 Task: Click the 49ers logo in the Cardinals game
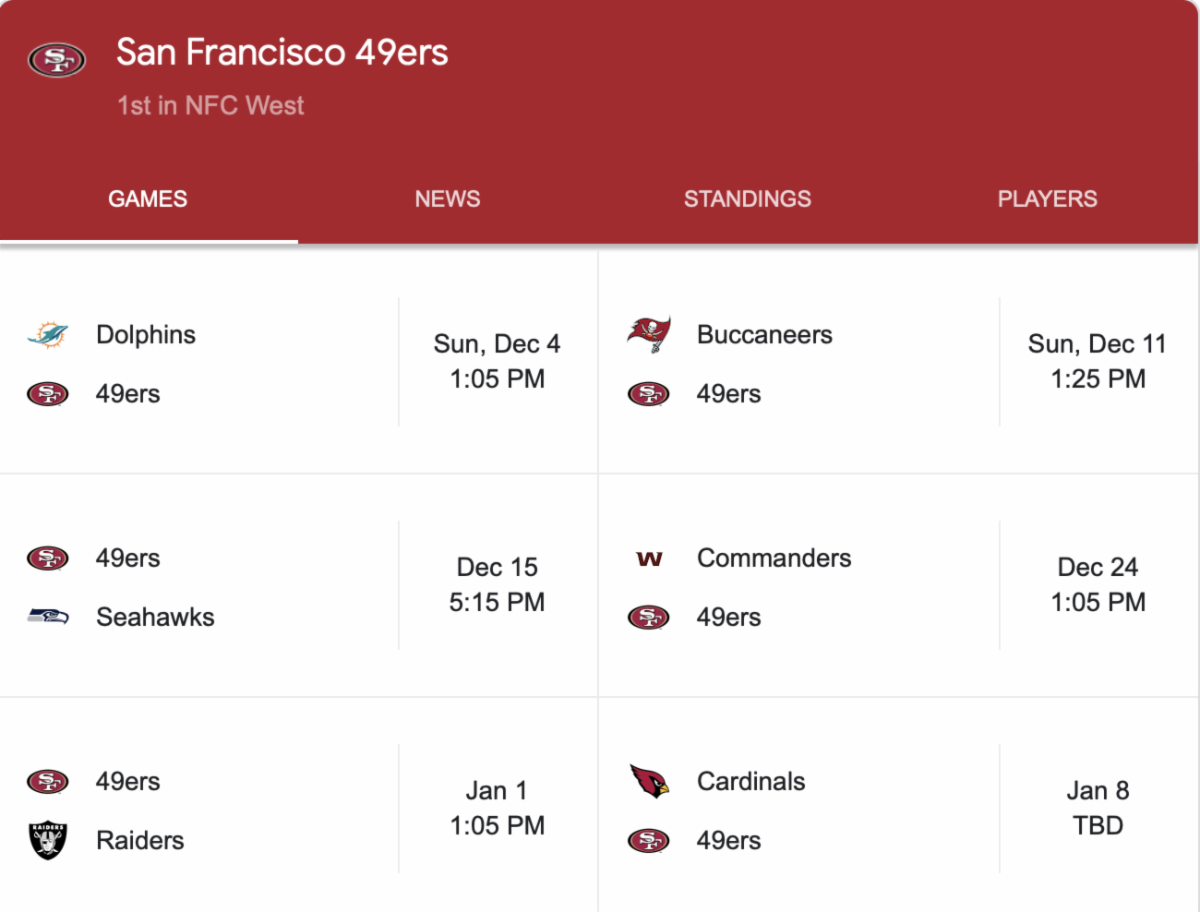[x=649, y=840]
